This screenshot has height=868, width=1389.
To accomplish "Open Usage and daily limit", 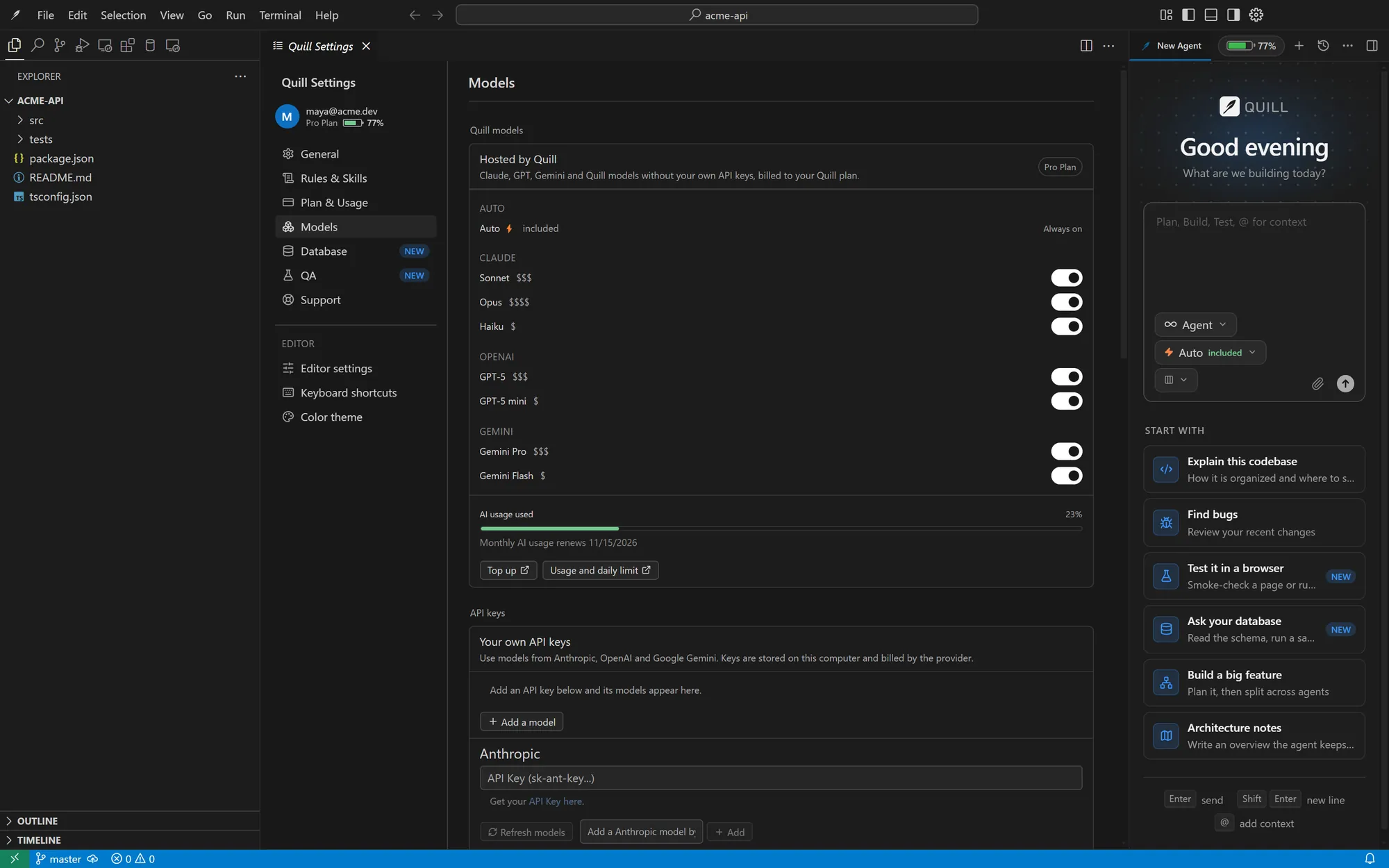I will 600,570.
